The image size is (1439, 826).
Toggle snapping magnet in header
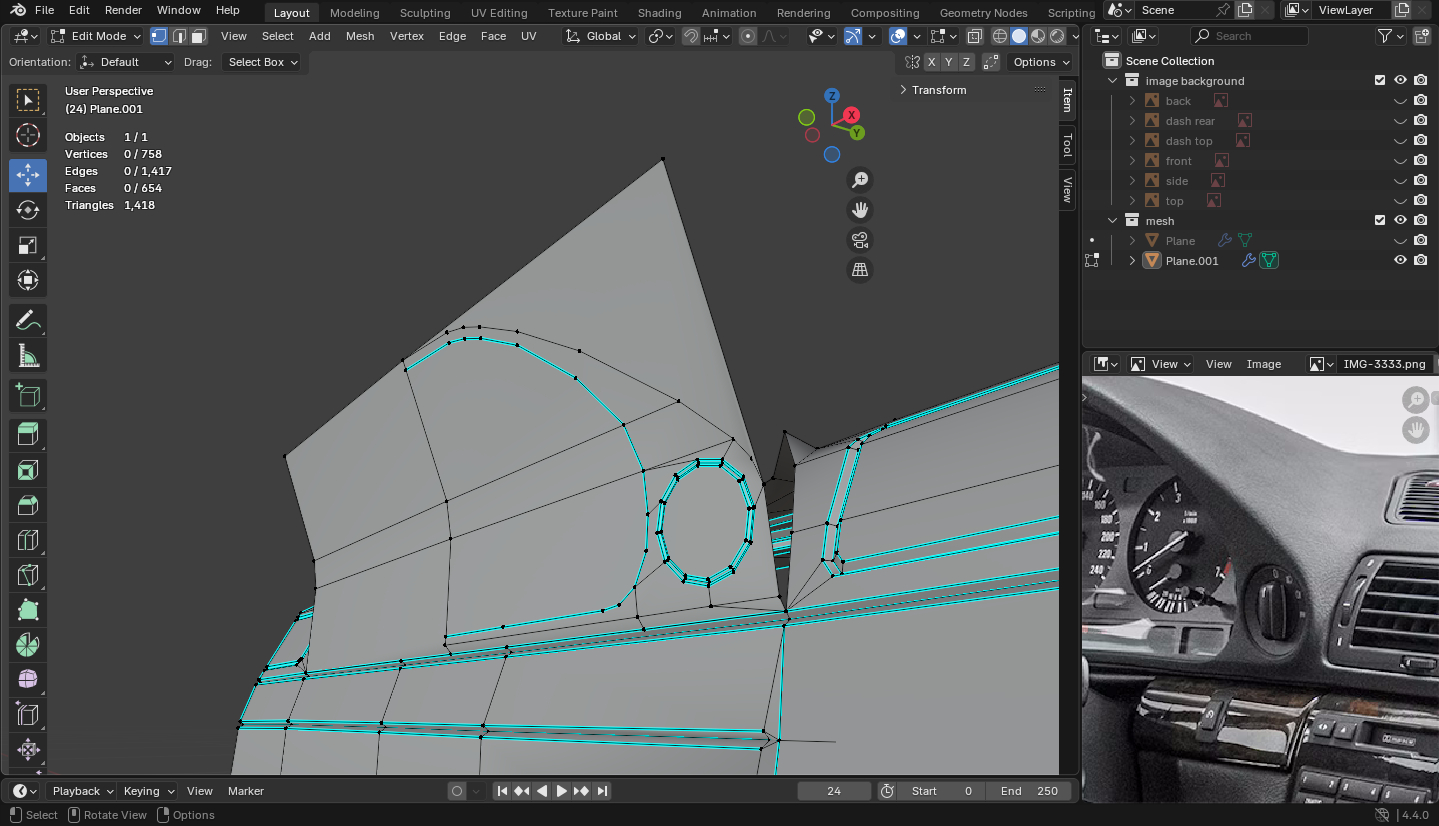691,36
